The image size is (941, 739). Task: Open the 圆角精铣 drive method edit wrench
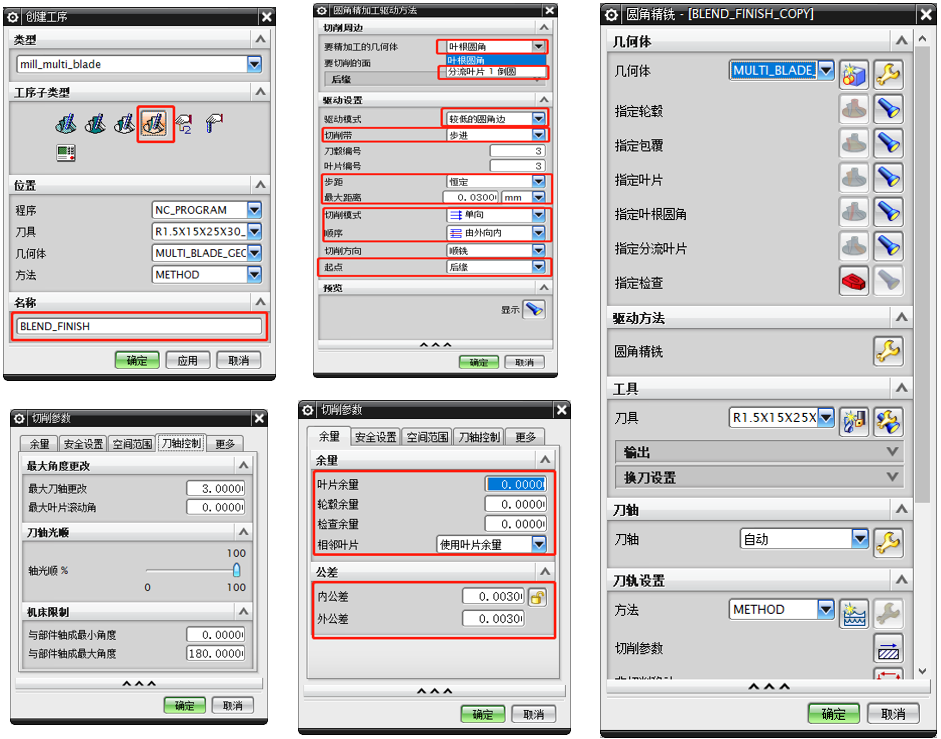coord(888,351)
